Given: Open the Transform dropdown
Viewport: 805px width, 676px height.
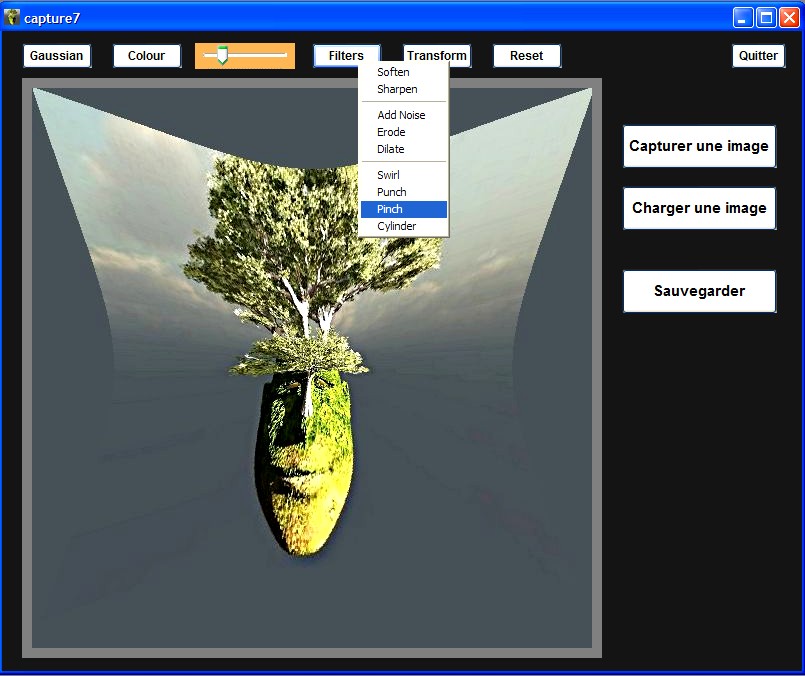Looking at the screenshot, I should click(x=437, y=56).
